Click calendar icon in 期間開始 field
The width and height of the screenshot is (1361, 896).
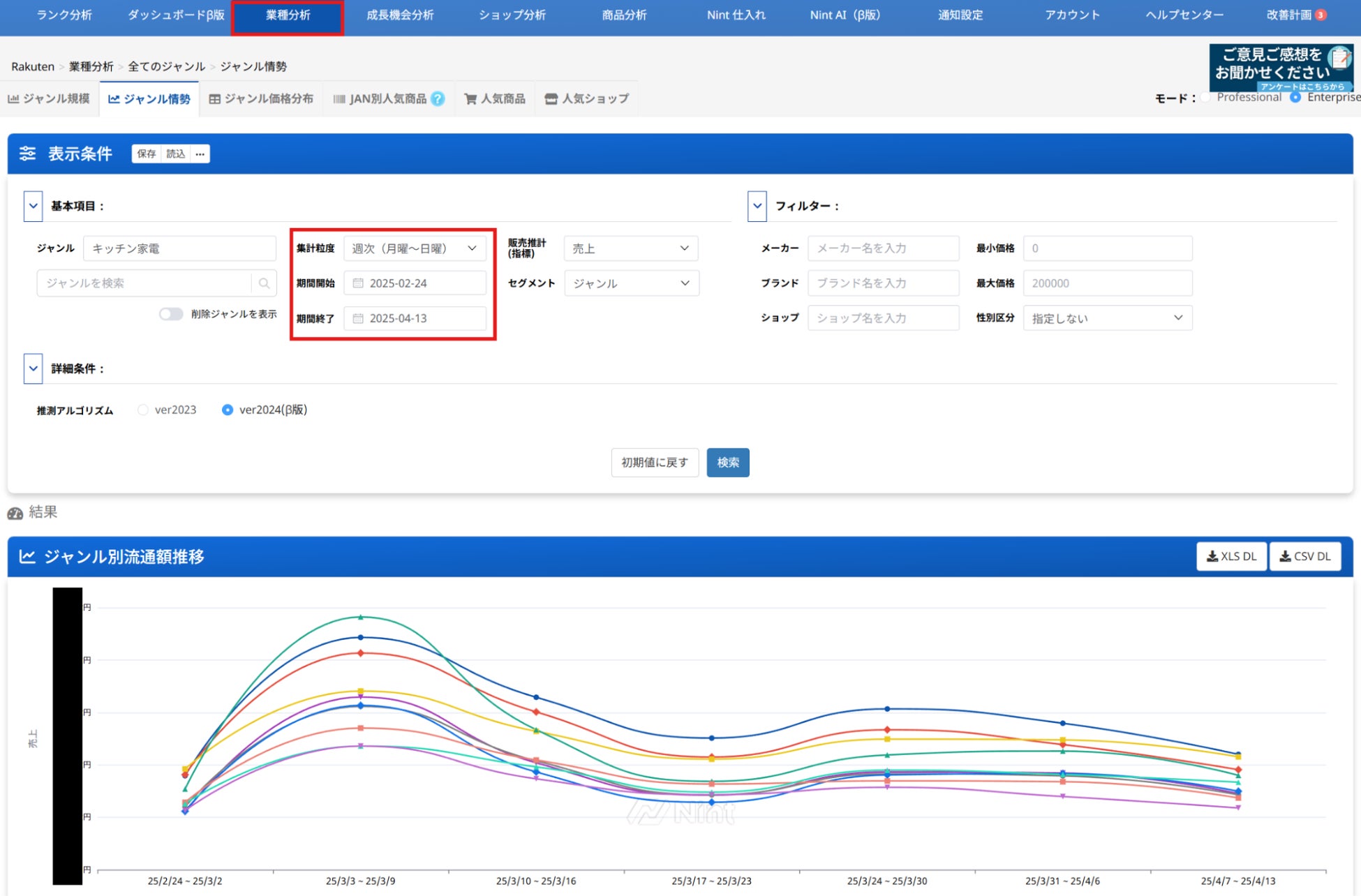point(358,283)
